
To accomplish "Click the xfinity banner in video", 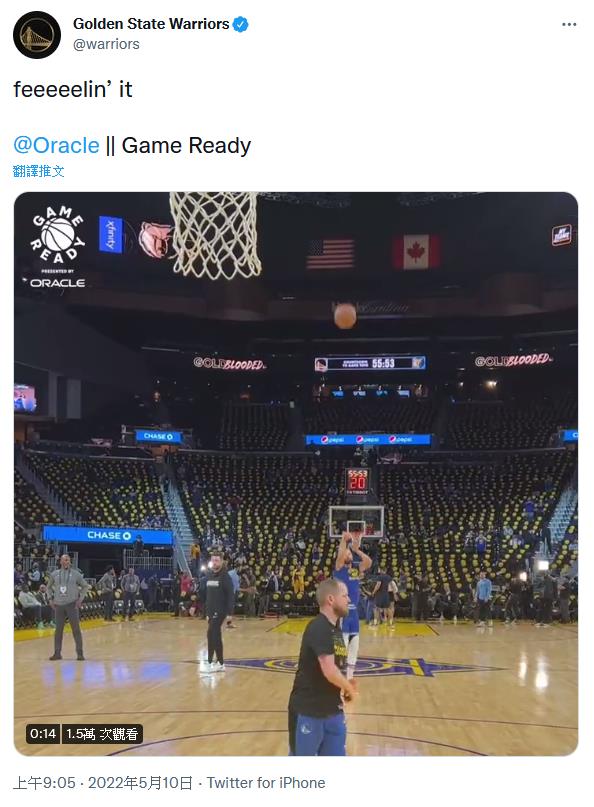I will [111, 235].
